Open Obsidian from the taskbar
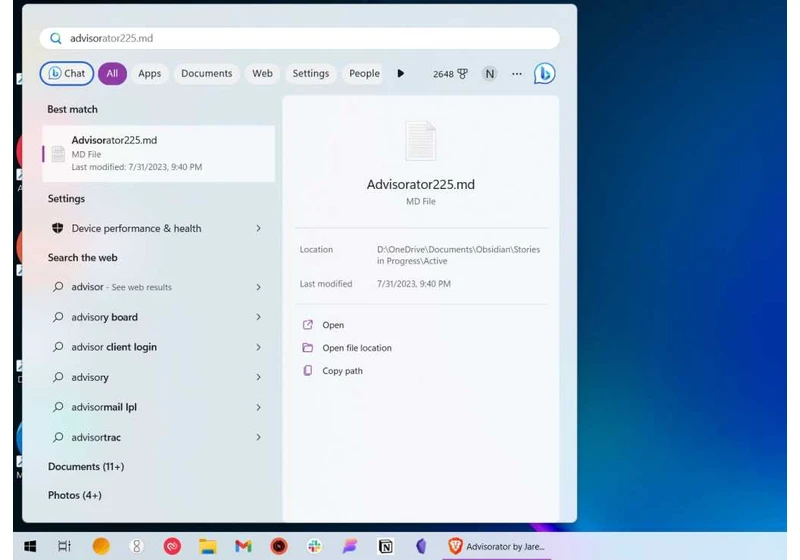 click(421, 547)
